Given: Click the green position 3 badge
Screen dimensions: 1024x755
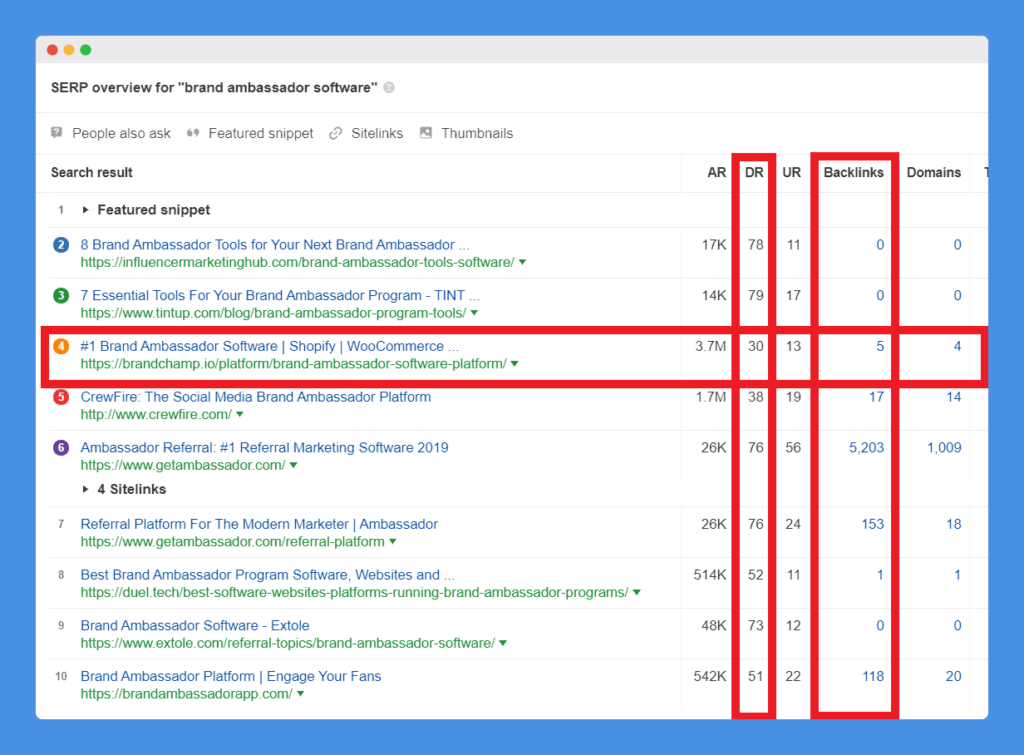Looking at the screenshot, I should pyautogui.click(x=61, y=295).
